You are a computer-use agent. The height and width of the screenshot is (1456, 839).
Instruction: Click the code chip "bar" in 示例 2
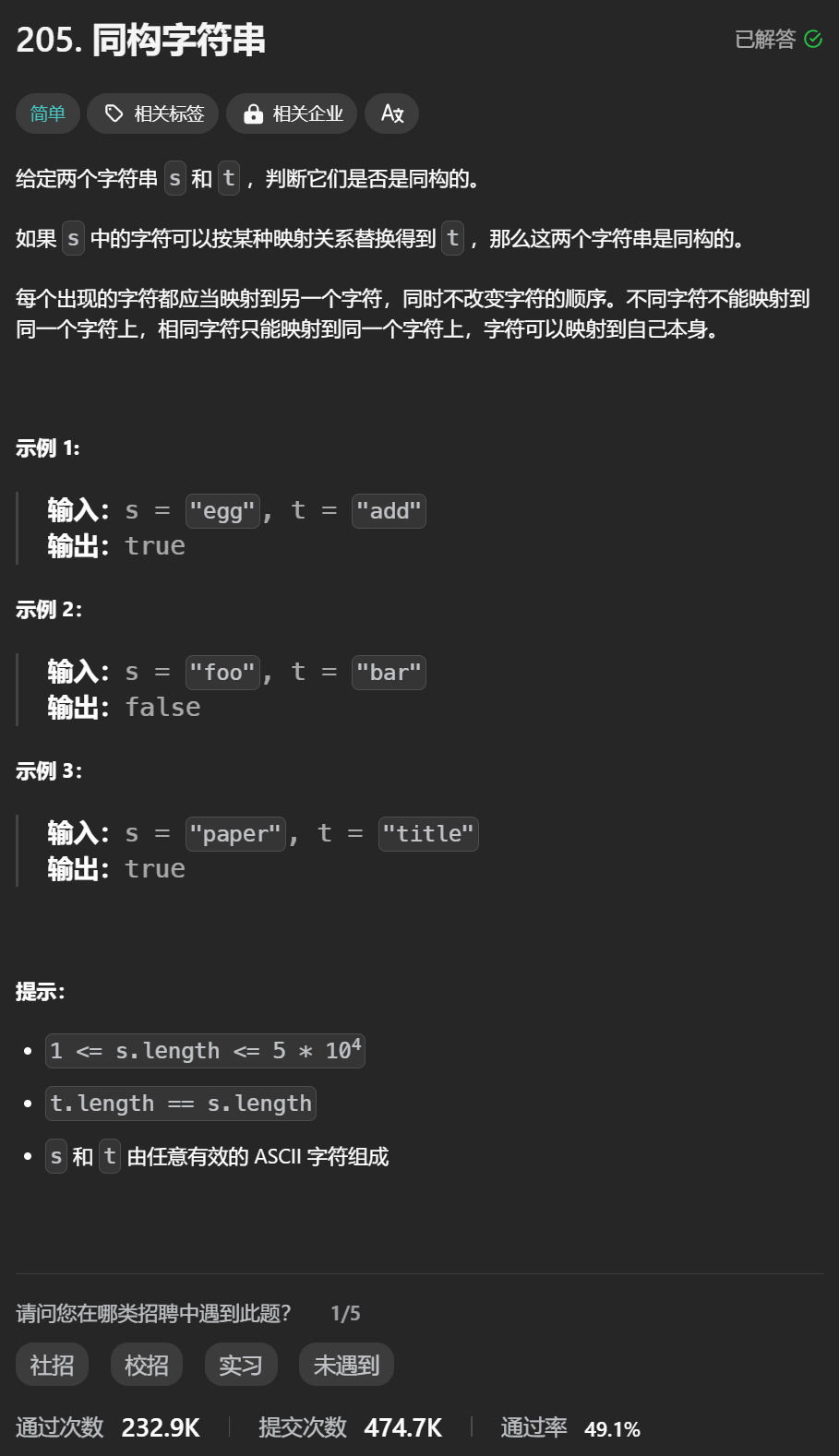(x=389, y=671)
